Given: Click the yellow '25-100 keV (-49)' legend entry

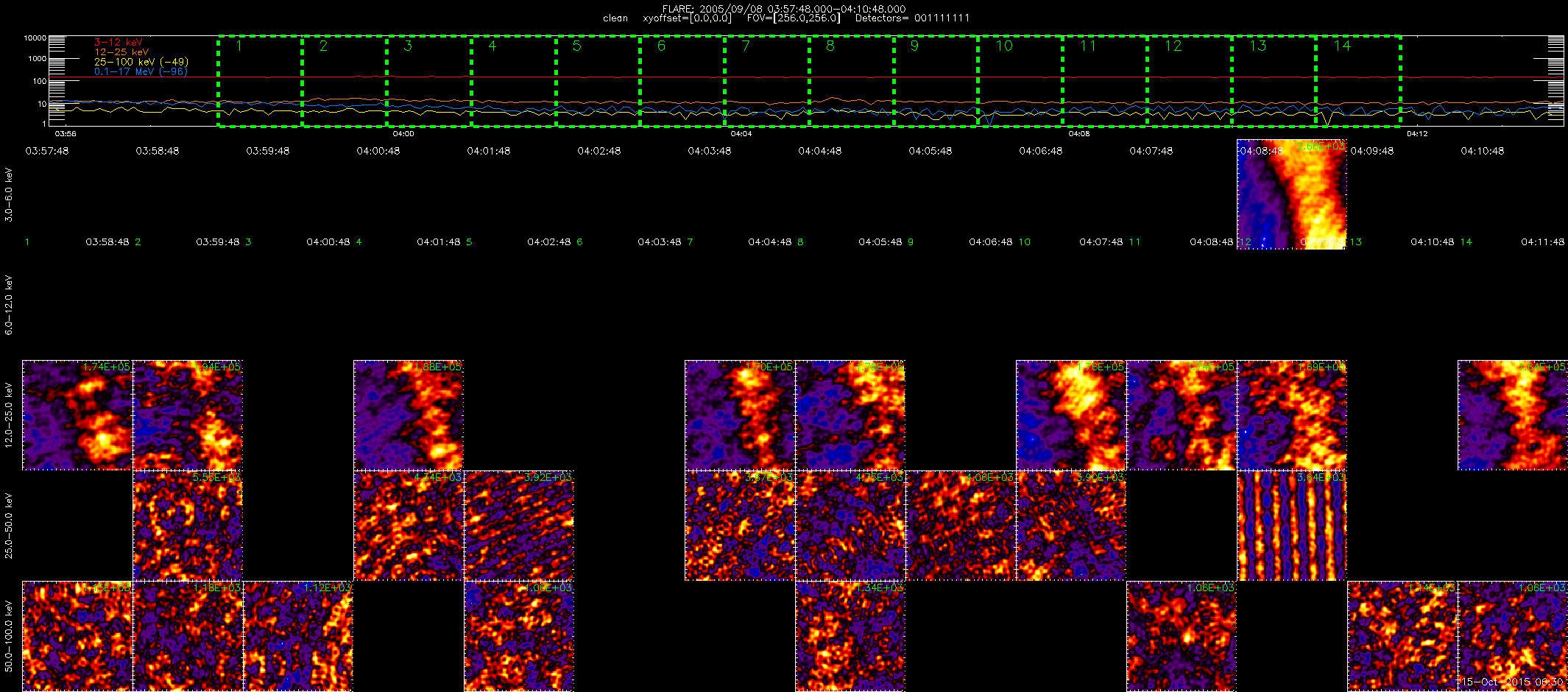Looking at the screenshot, I should tap(141, 62).
